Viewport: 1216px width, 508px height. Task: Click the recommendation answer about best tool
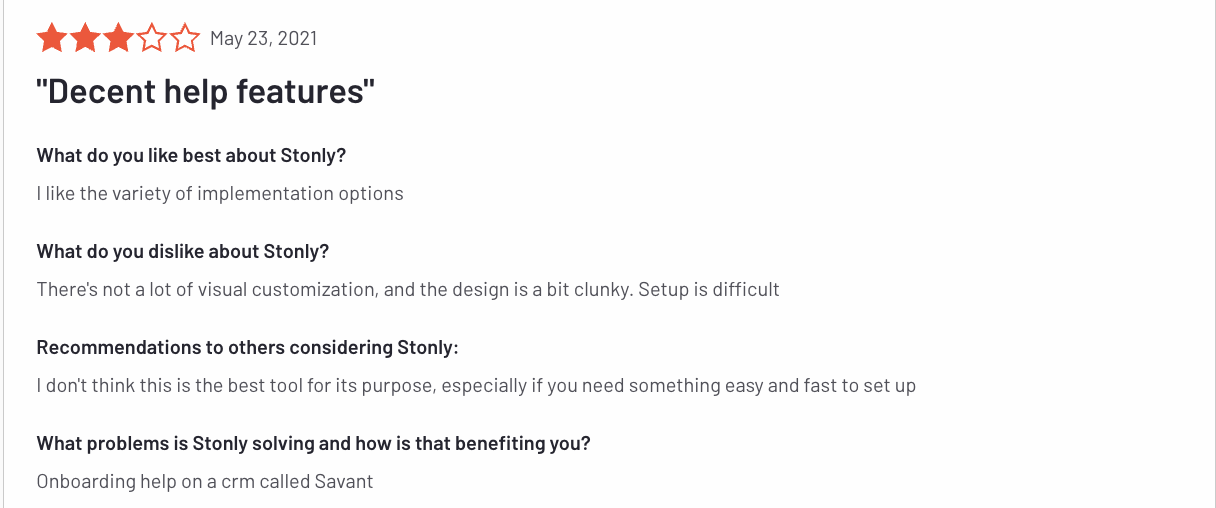point(476,385)
